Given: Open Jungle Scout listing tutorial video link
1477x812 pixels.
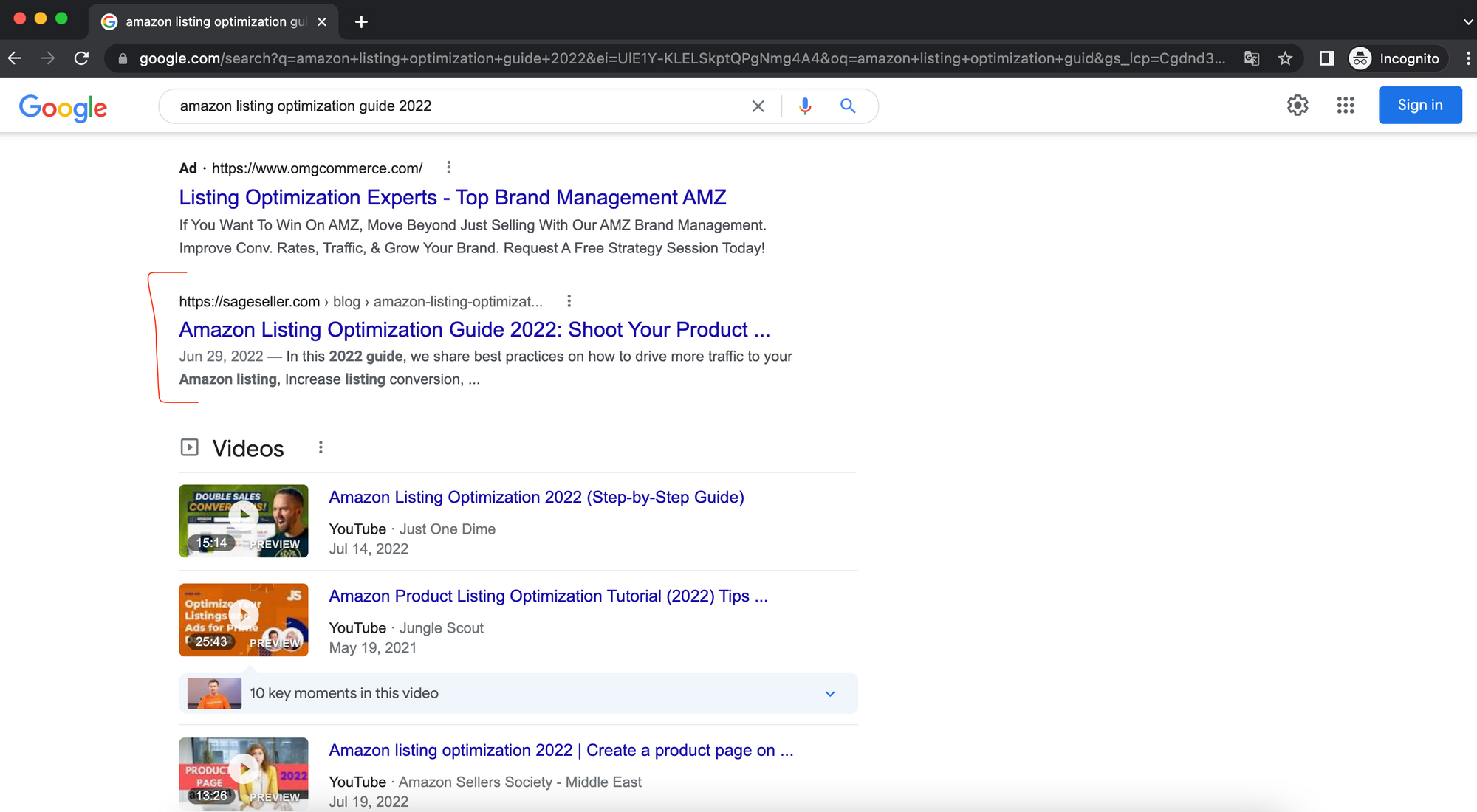Looking at the screenshot, I should tap(548, 596).
